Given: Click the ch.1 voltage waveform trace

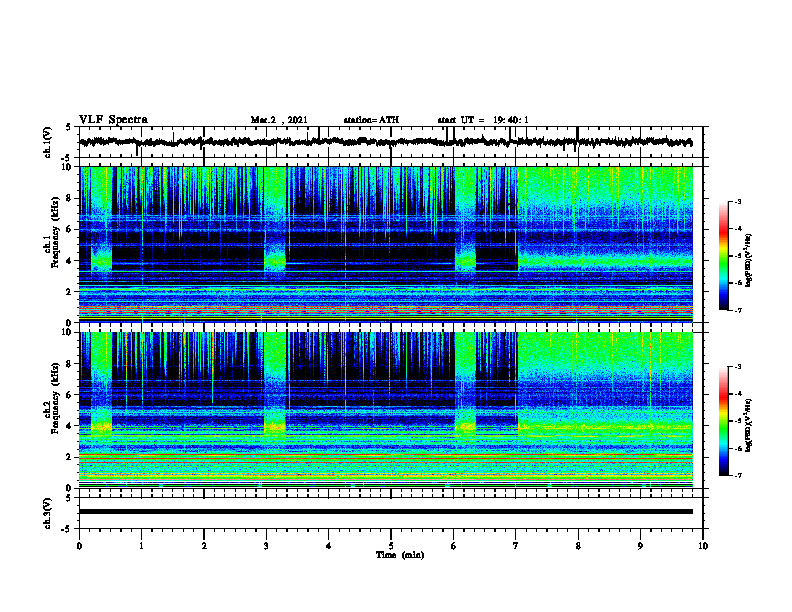Looking at the screenshot, I should (385, 142).
